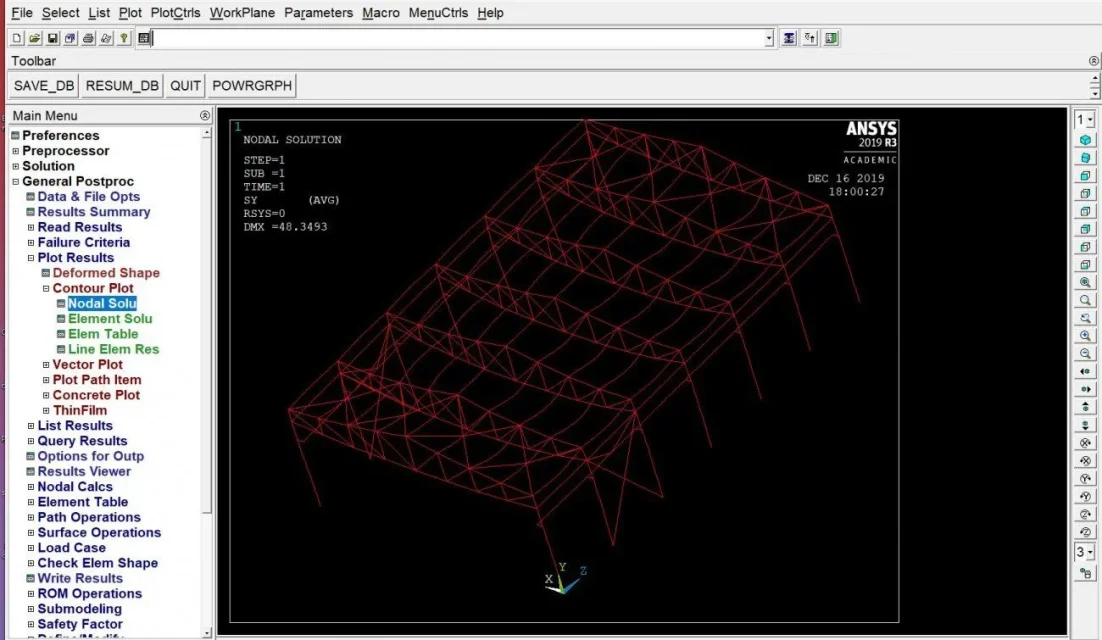Collapse the Contour Plot node

(x=46, y=289)
